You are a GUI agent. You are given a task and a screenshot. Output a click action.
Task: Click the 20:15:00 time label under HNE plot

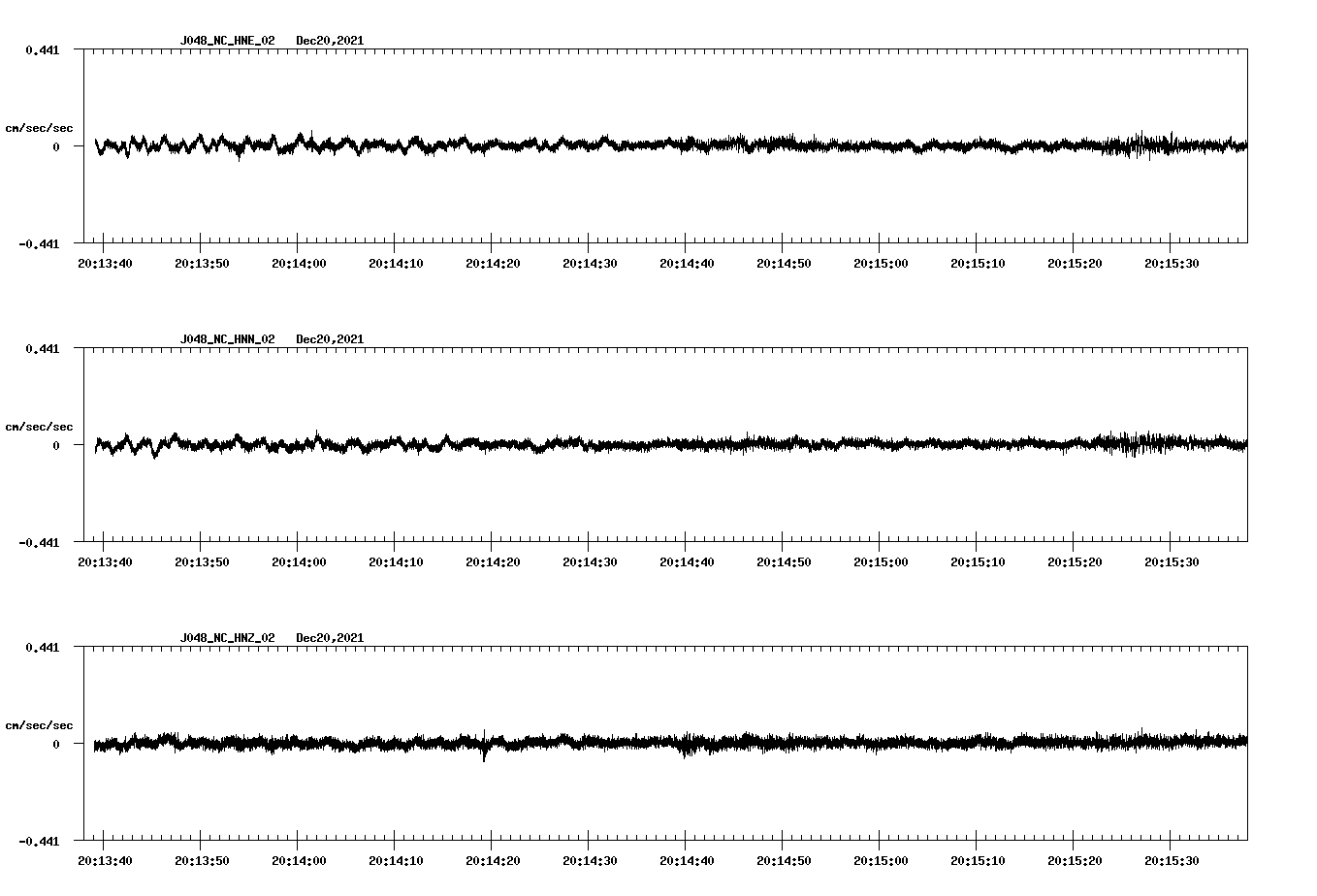tap(881, 264)
